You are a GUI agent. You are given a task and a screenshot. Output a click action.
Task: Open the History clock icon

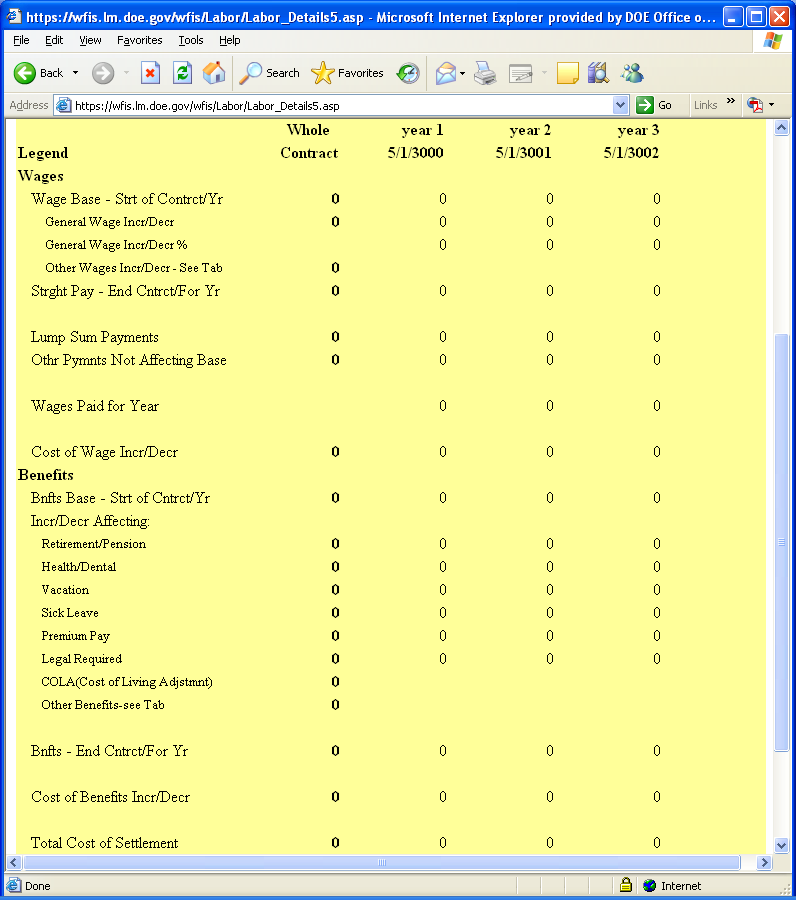point(408,73)
